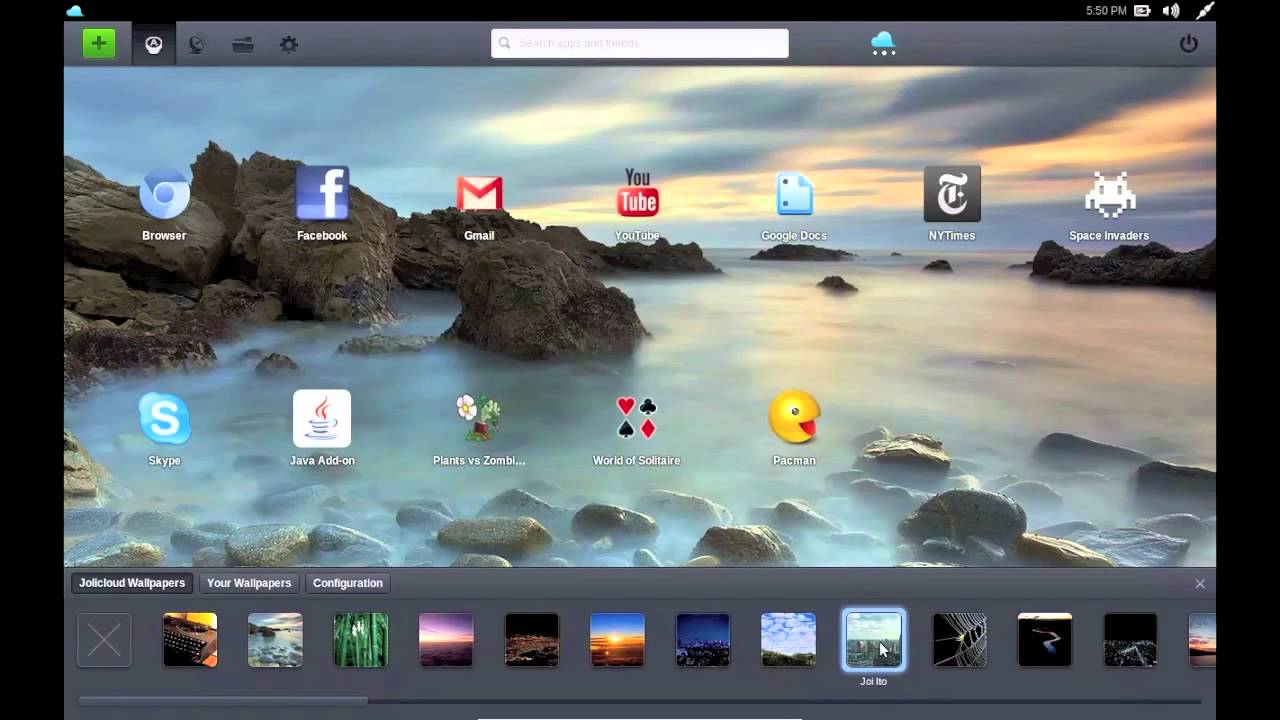Viewport: 1280px width, 720px height.
Task: Open the settings gear in the toolbar
Action: 289,44
